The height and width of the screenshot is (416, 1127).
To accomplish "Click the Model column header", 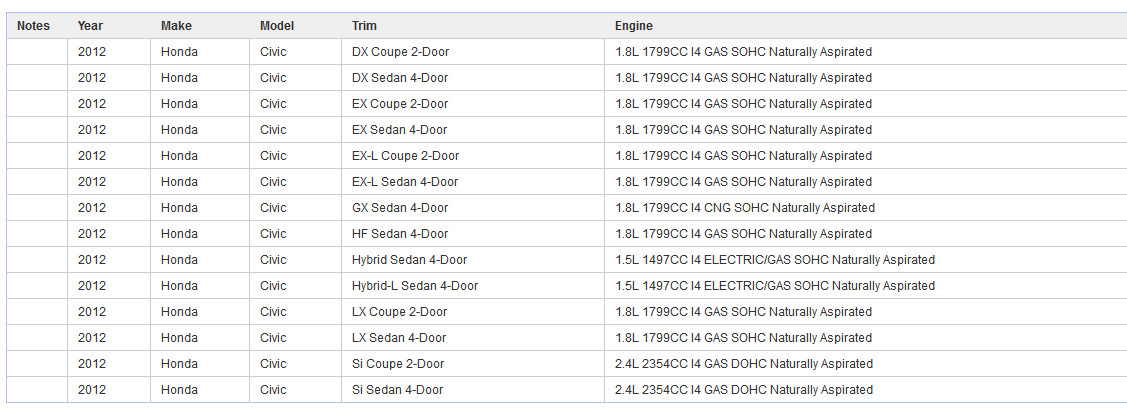I will 277,26.
